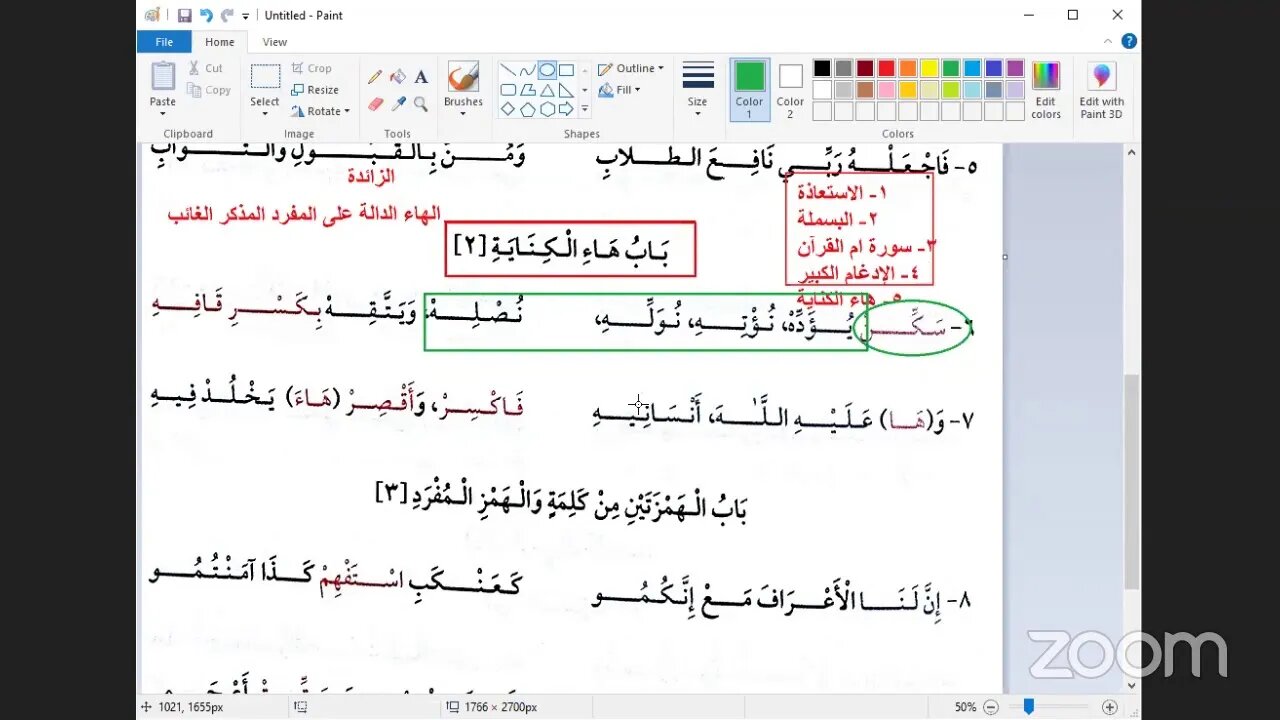
Task: Click the Cut scissors button
Action: [206, 68]
